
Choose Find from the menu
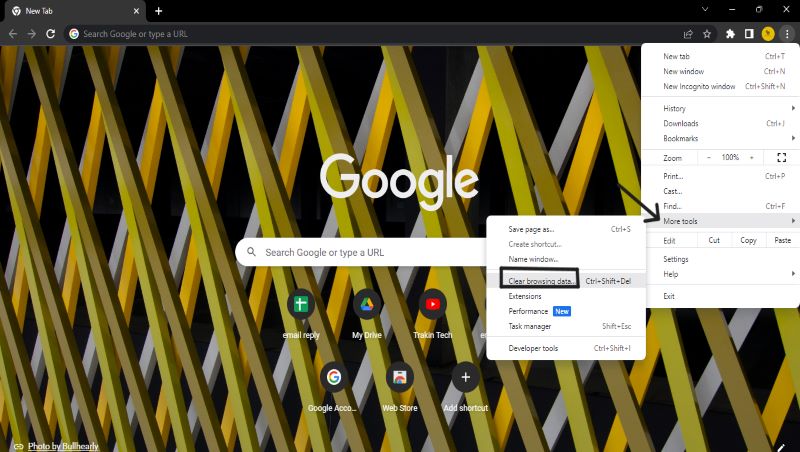point(720,206)
